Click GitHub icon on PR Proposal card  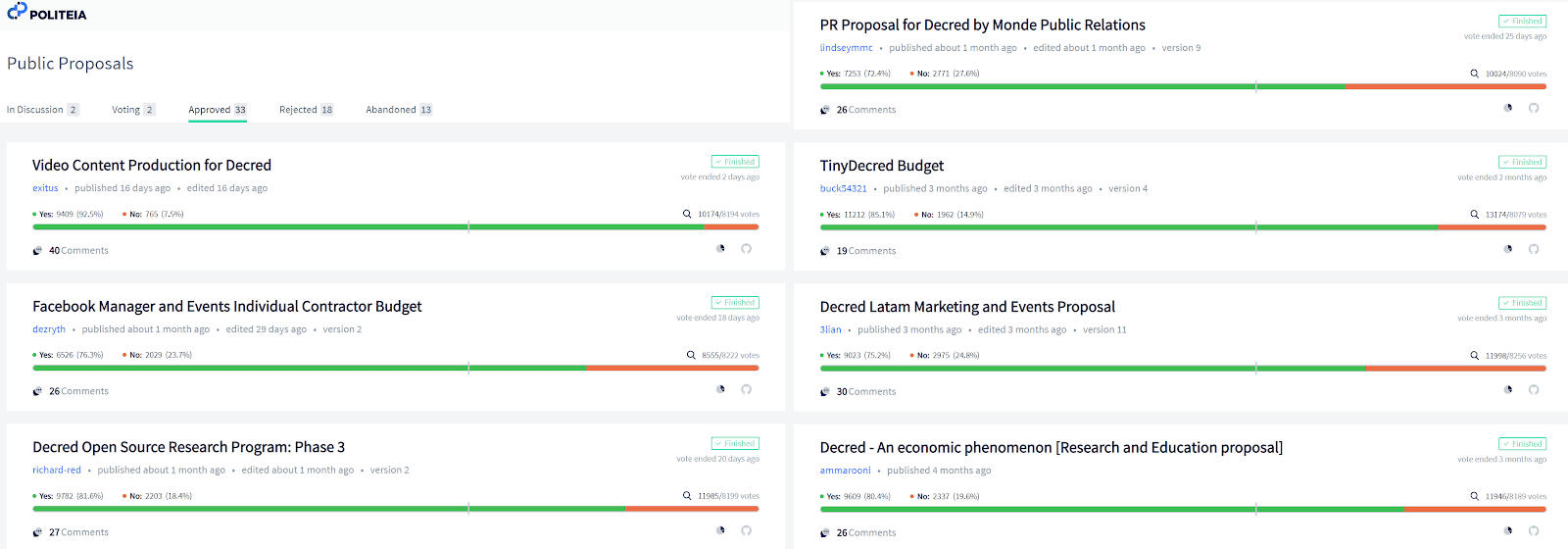pyautogui.click(x=1534, y=108)
